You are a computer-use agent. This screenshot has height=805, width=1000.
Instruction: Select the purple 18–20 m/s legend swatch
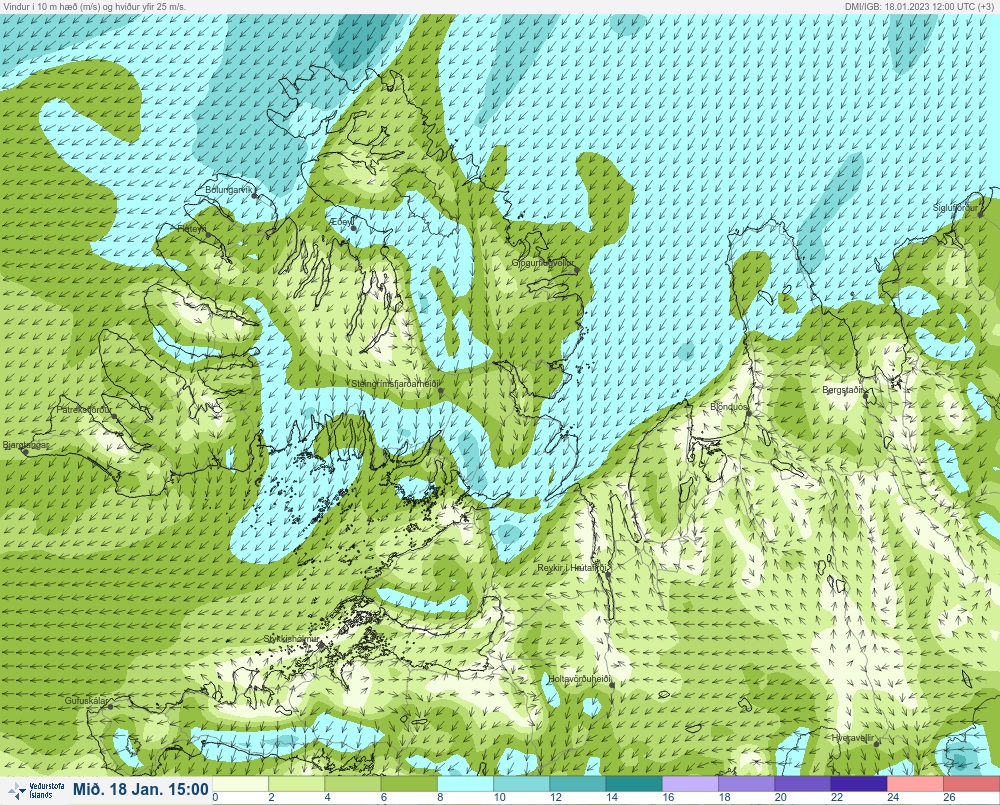(x=746, y=783)
